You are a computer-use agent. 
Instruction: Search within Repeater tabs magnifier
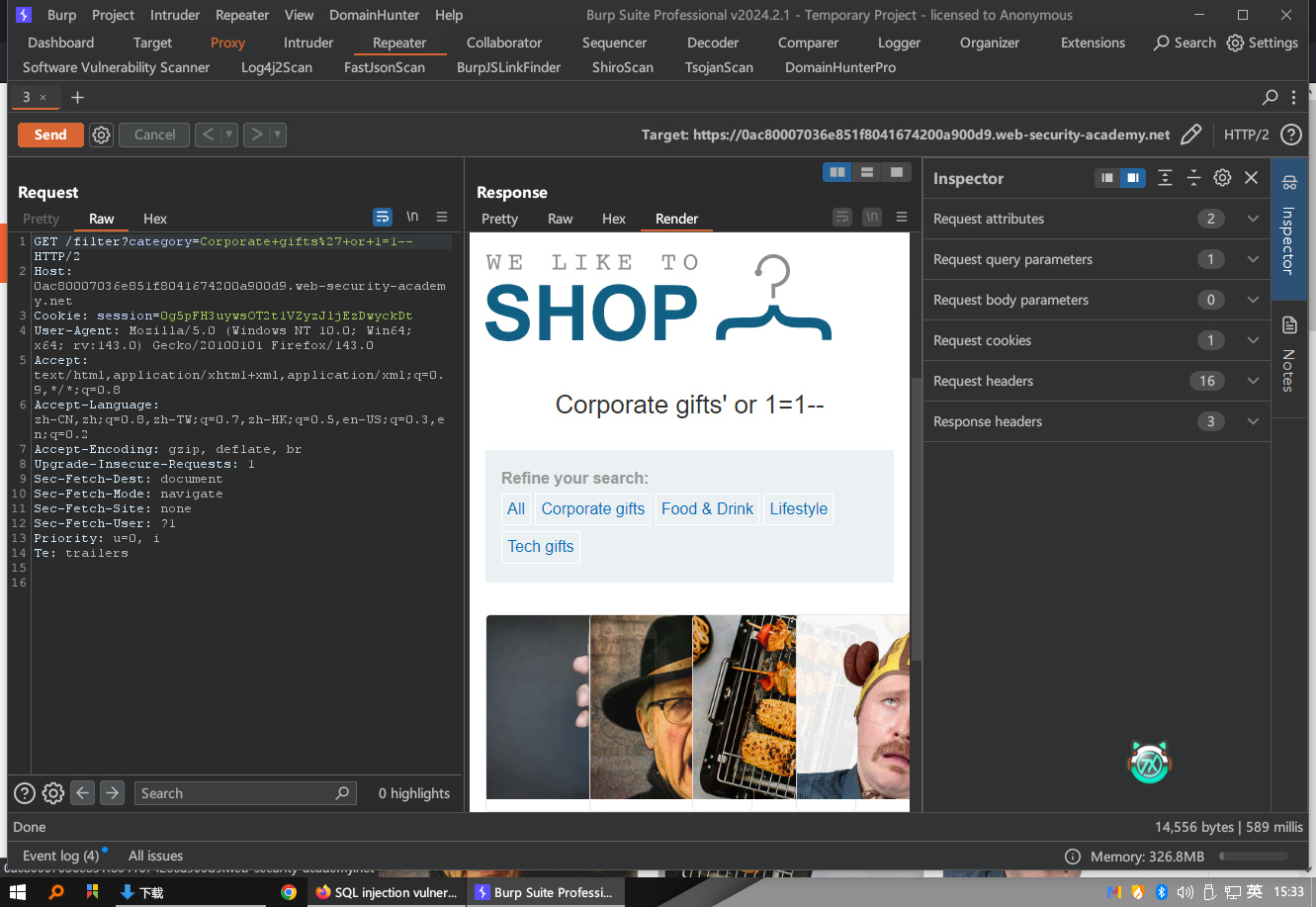1271,97
